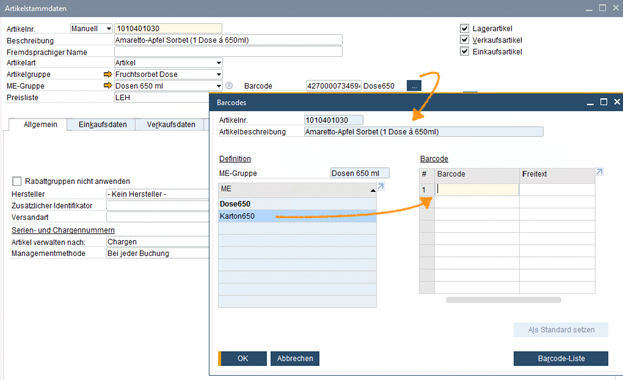Toggle Lagerartikel checkbox

point(464,28)
